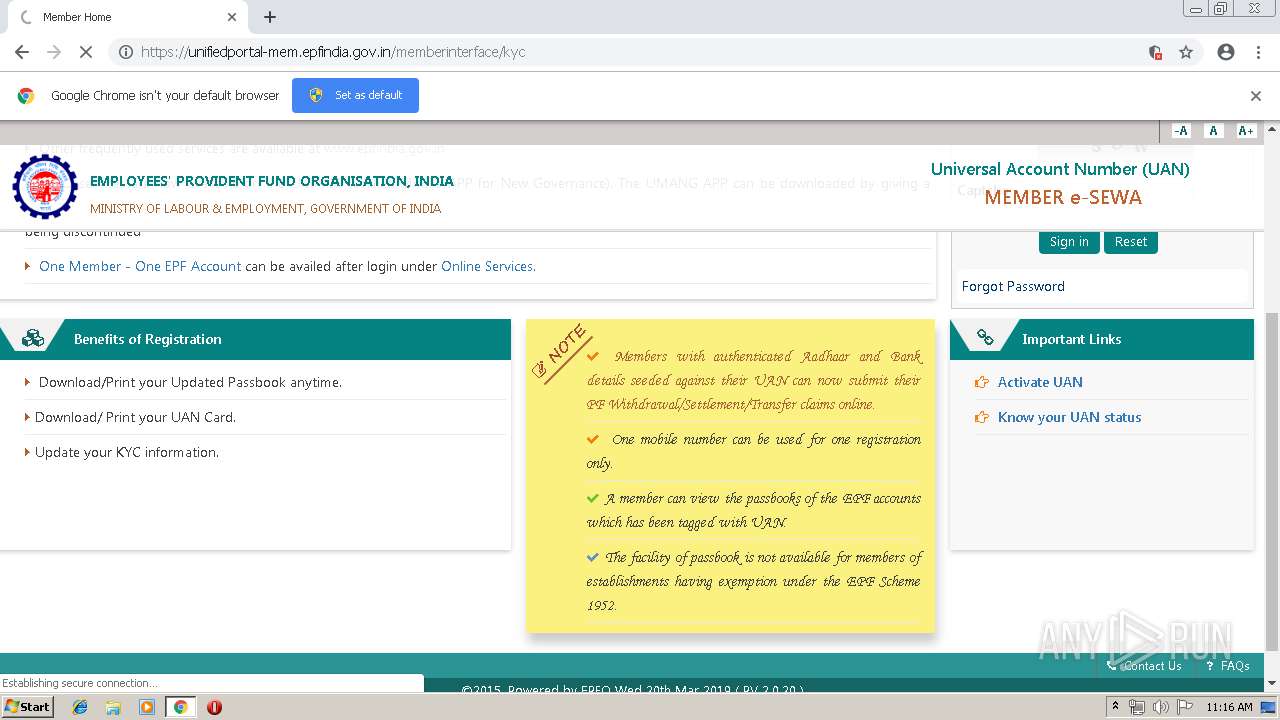Bookmark this page with the star icon

[1186, 52]
